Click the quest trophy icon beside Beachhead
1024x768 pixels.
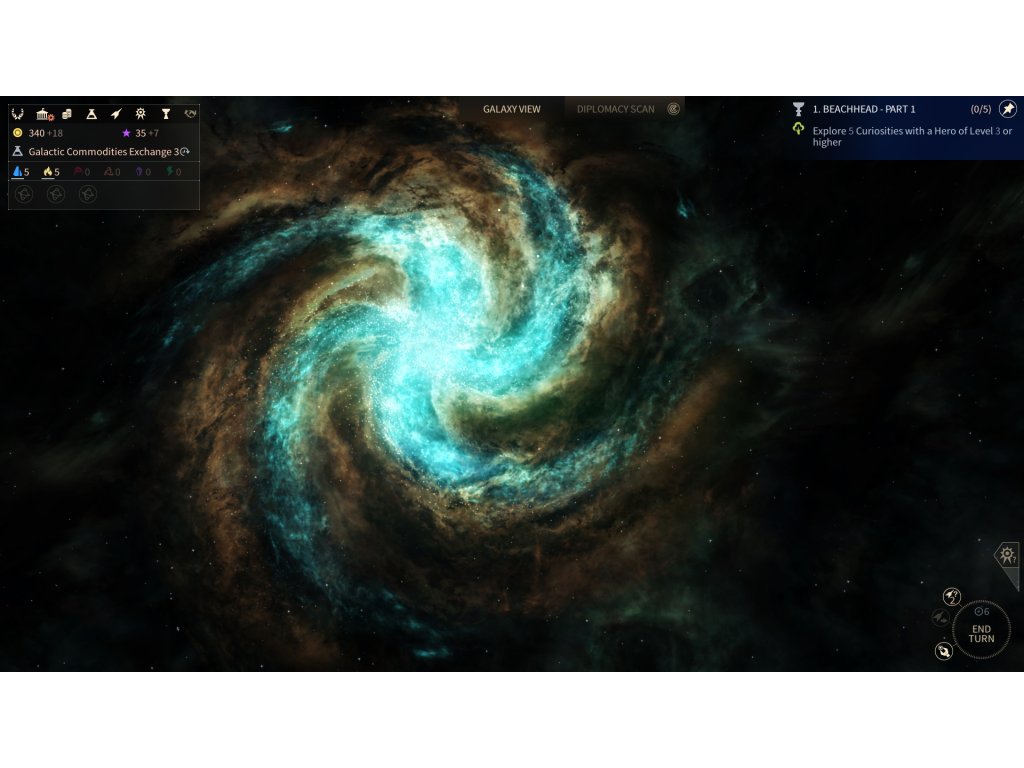798,109
